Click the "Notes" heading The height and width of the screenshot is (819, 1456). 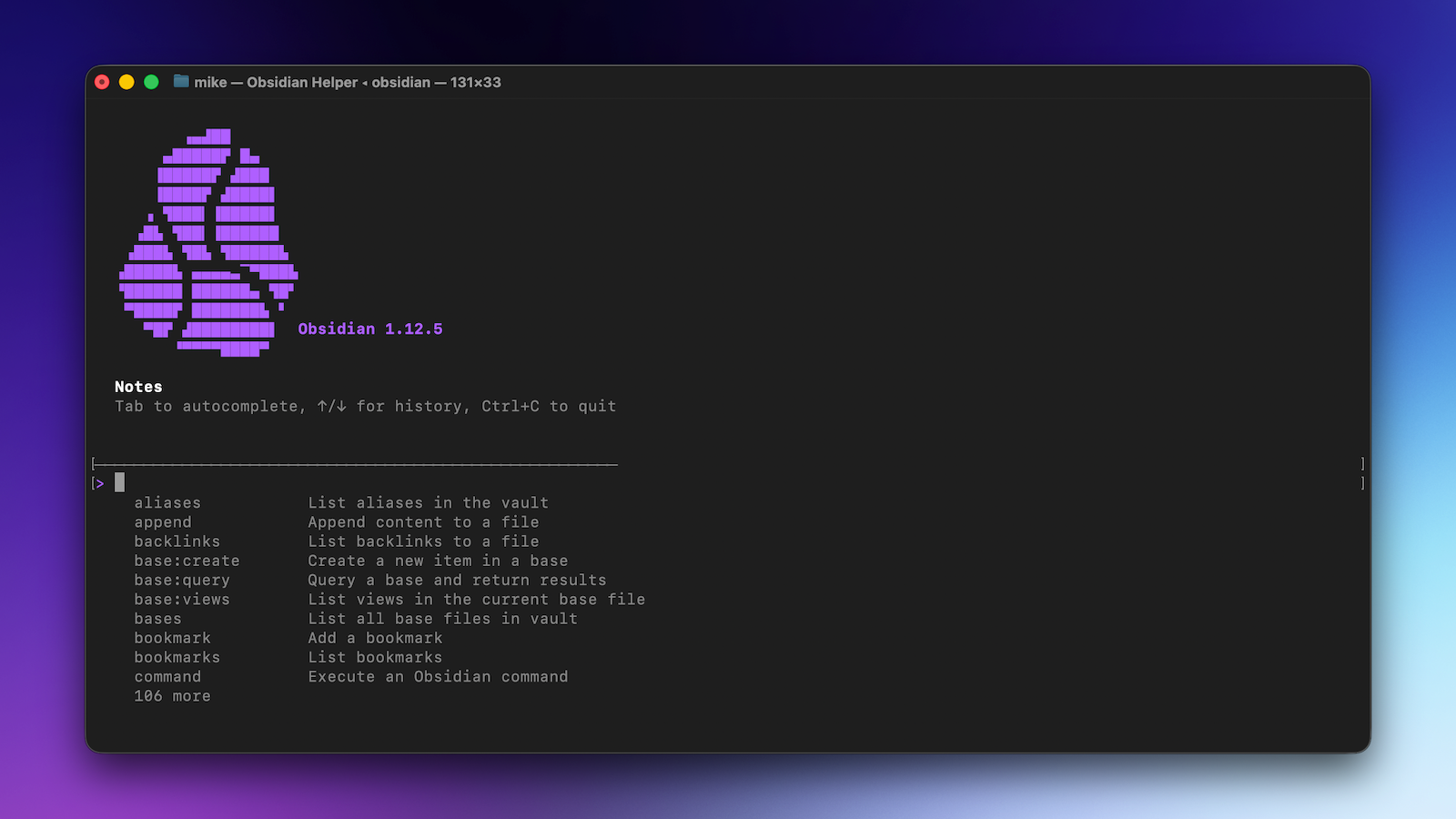pyautogui.click(x=138, y=387)
